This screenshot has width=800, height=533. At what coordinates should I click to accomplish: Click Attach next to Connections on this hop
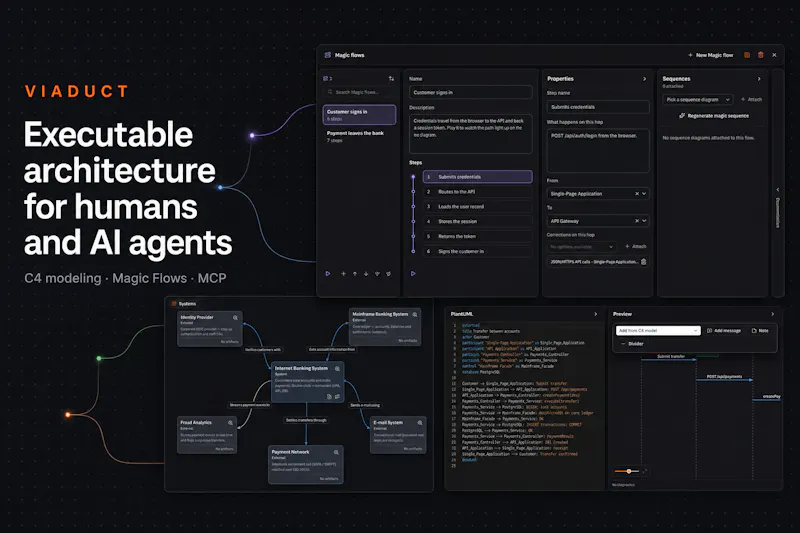click(x=636, y=246)
